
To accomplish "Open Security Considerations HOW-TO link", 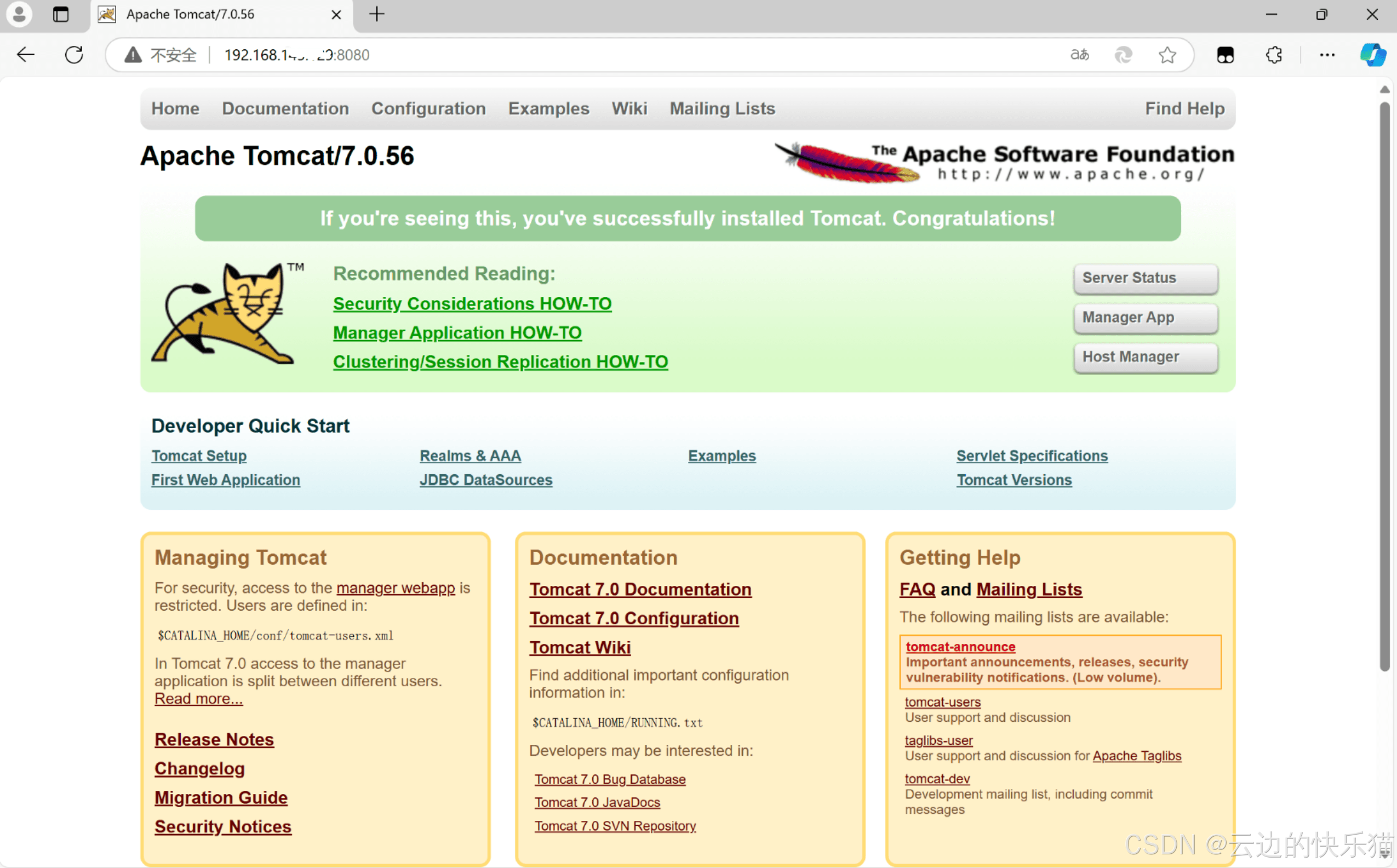I will tap(472, 304).
